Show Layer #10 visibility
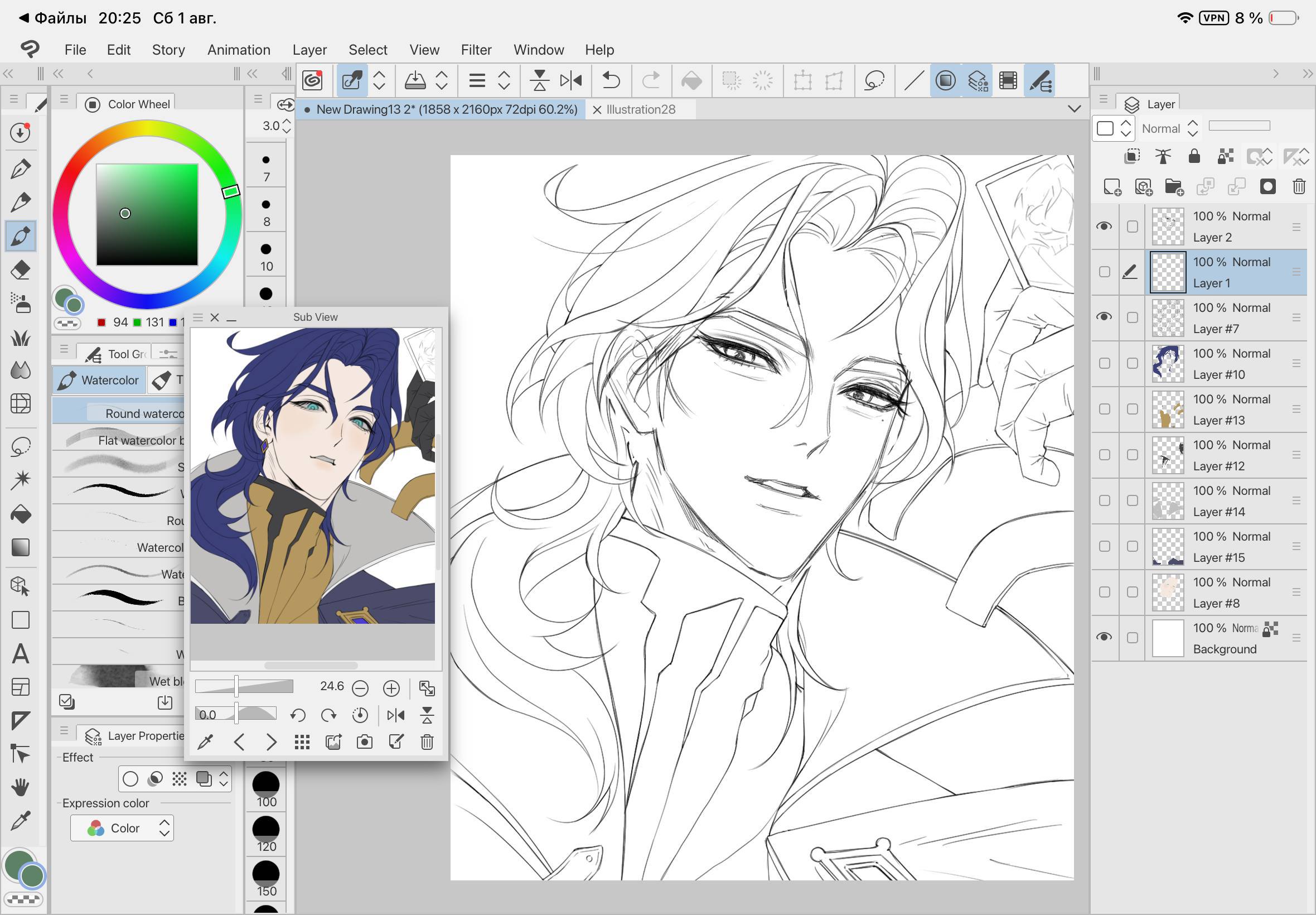The image size is (1316, 915). (x=1104, y=363)
